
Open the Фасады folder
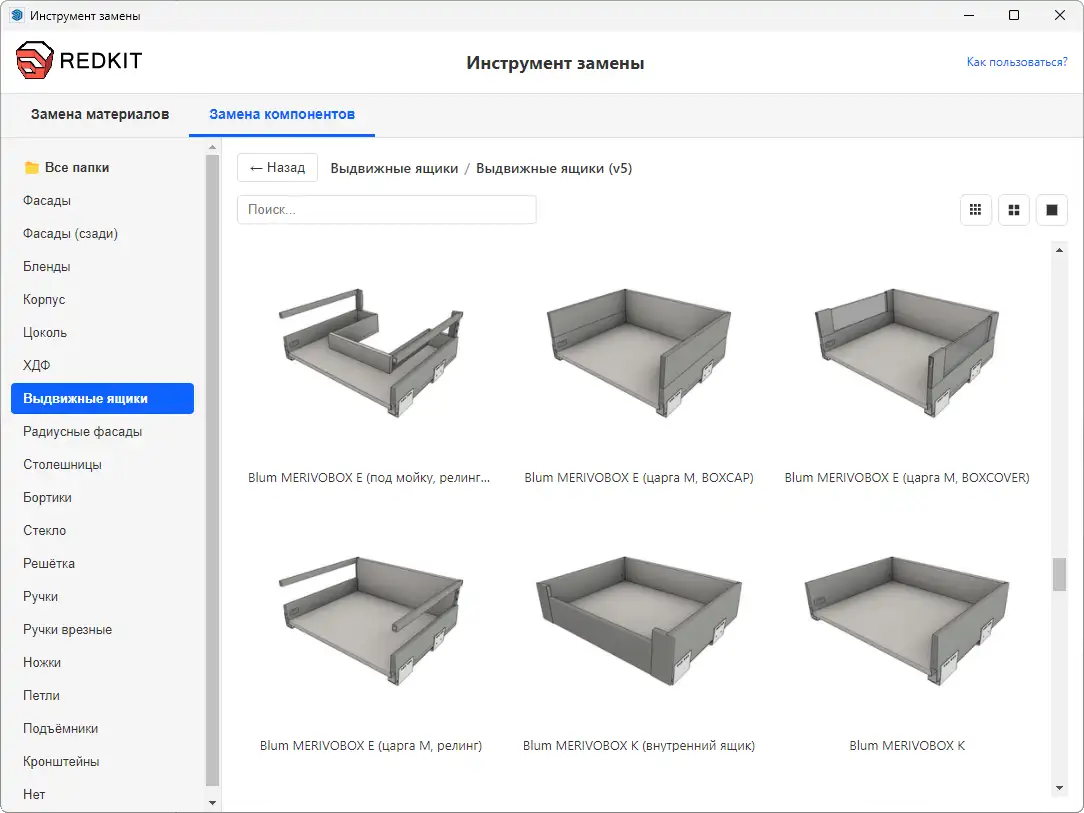click(102, 200)
